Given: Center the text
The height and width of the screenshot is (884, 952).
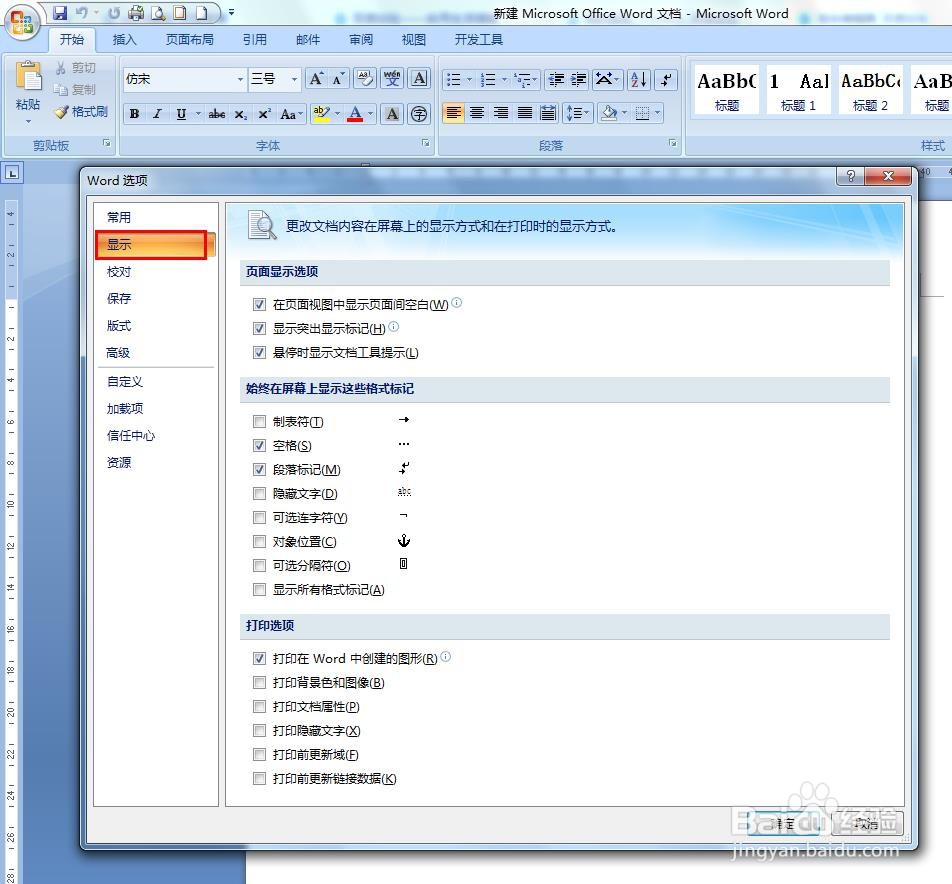Looking at the screenshot, I should (x=477, y=113).
